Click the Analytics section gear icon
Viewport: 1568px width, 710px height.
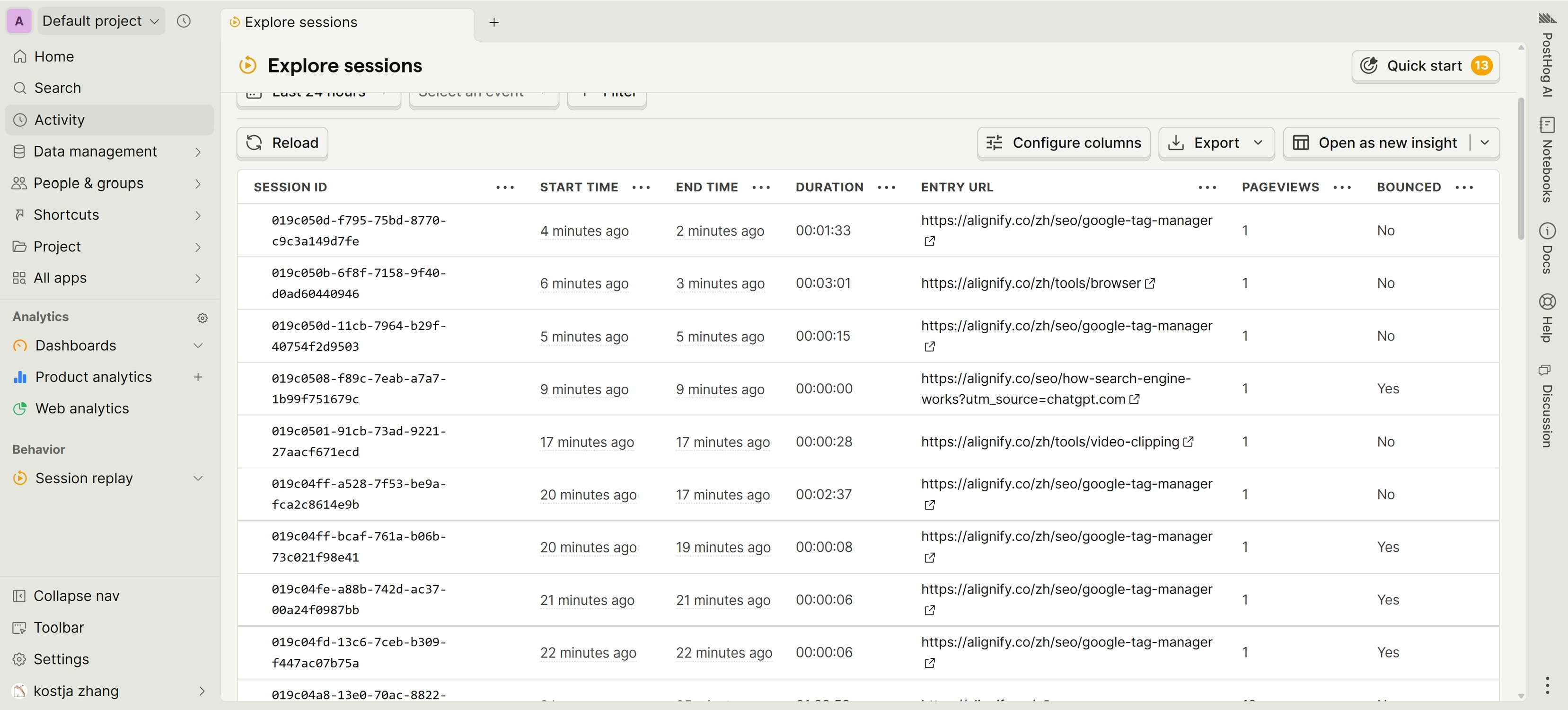[x=203, y=318]
